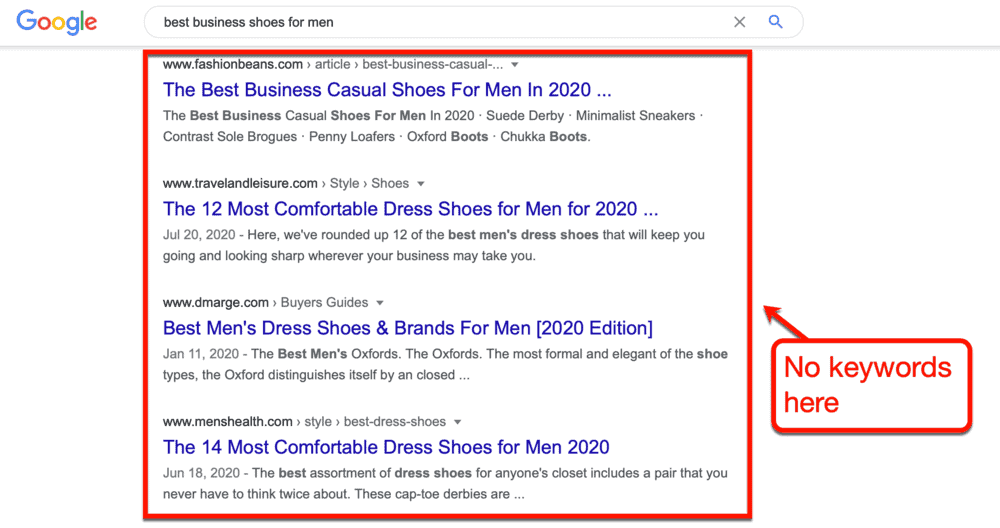Click the 'Suede Derby · Minimalist Sneakers' snippet text

(591, 116)
